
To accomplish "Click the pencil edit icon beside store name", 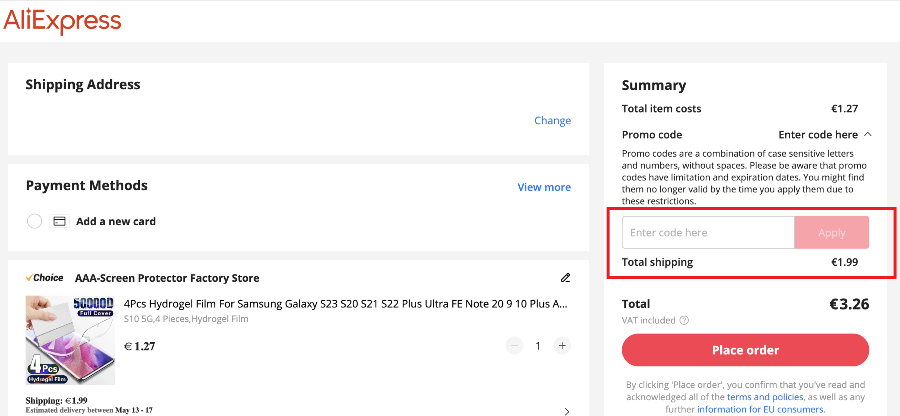I will coord(565,278).
